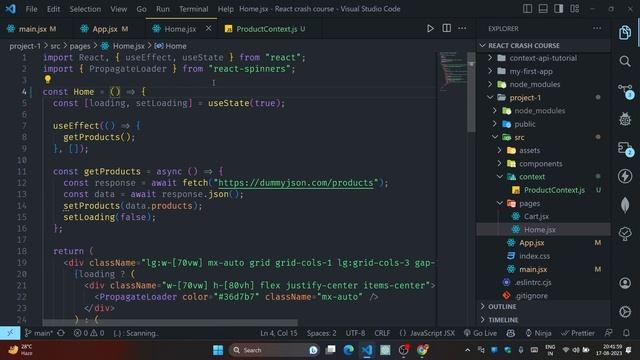640x360 pixels.
Task: Click errors and warnings count
Action: coord(89,333)
